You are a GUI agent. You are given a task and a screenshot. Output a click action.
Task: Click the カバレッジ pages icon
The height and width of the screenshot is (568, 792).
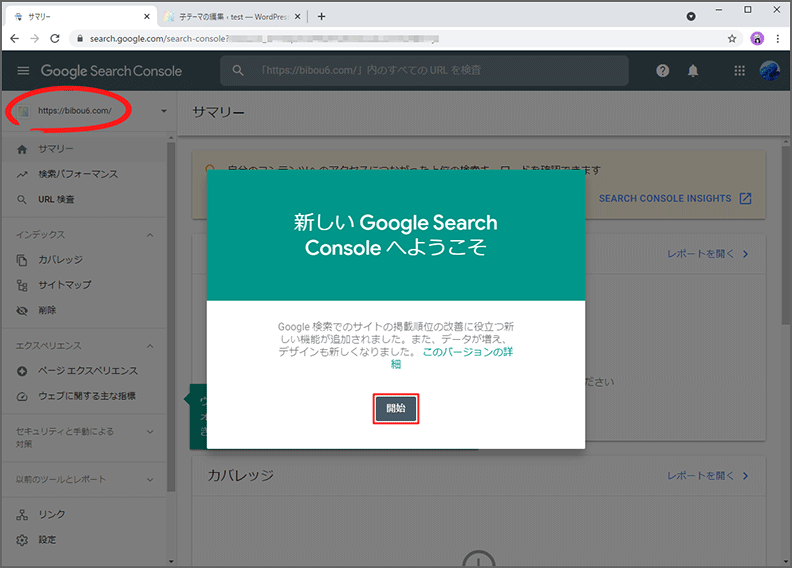pyautogui.click(x=22, y=260)
